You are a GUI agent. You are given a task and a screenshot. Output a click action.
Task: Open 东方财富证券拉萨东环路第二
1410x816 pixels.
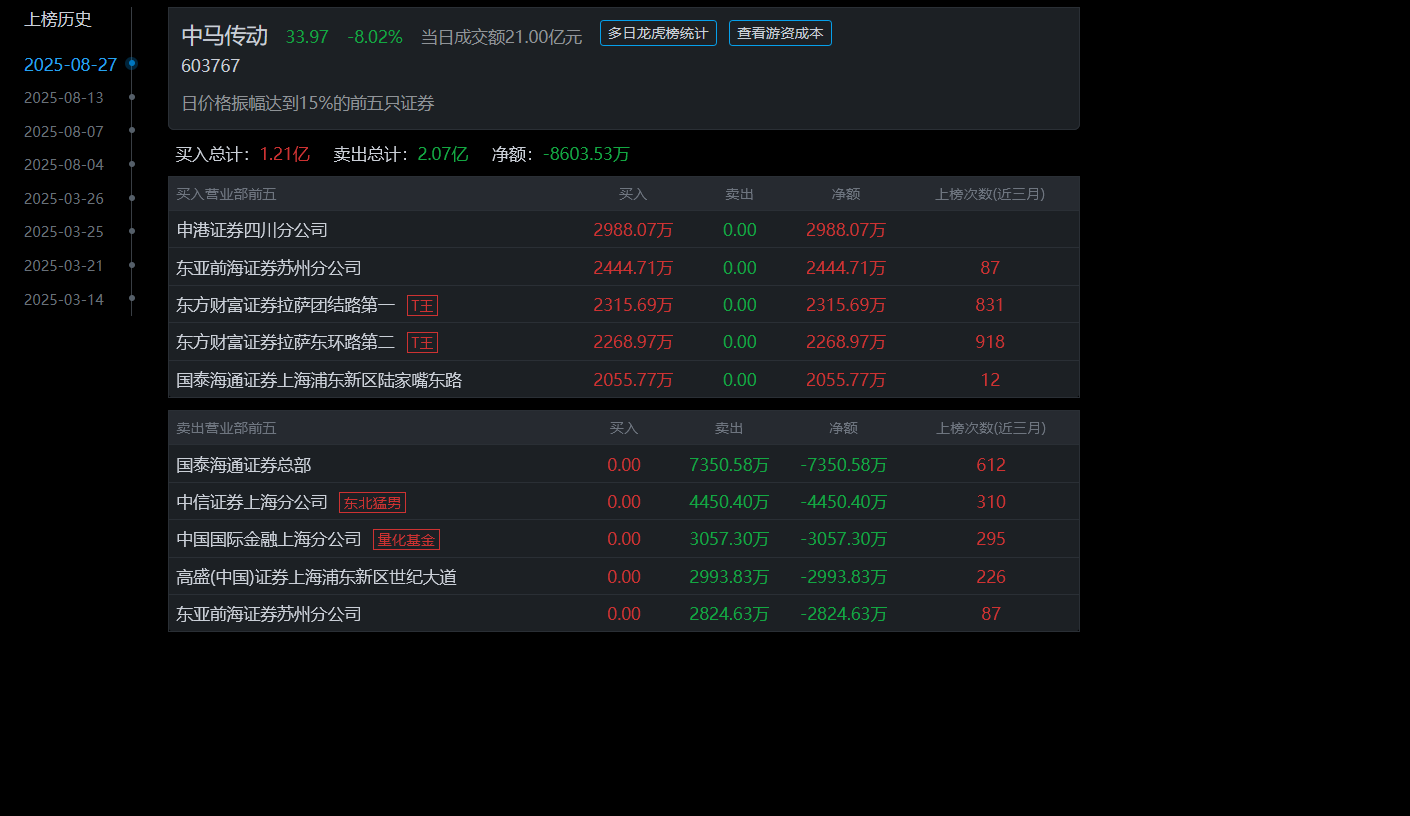click(x=286, y=342)
